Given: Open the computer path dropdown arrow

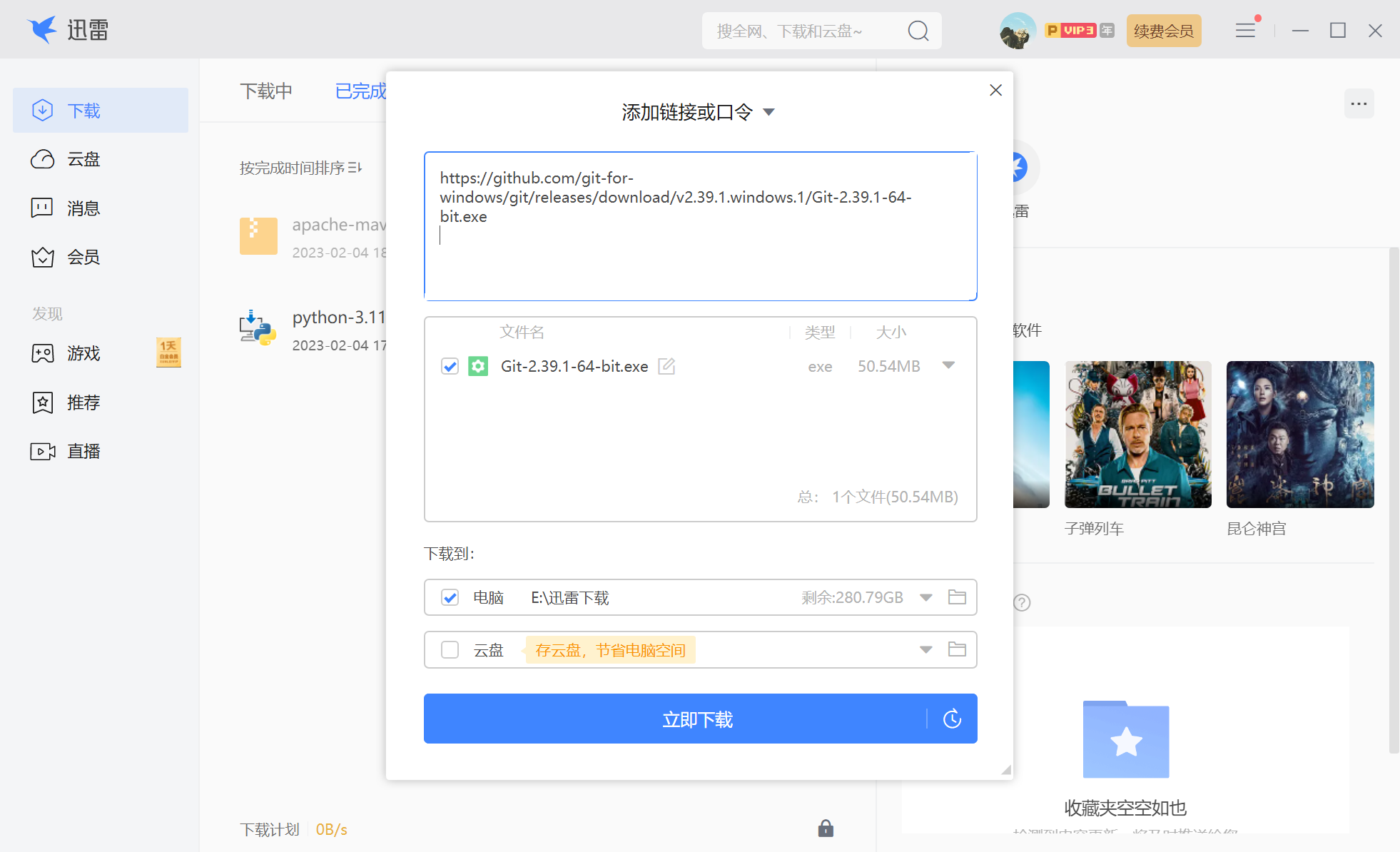Looking at the screenshot, I should [x=925, y=597].
